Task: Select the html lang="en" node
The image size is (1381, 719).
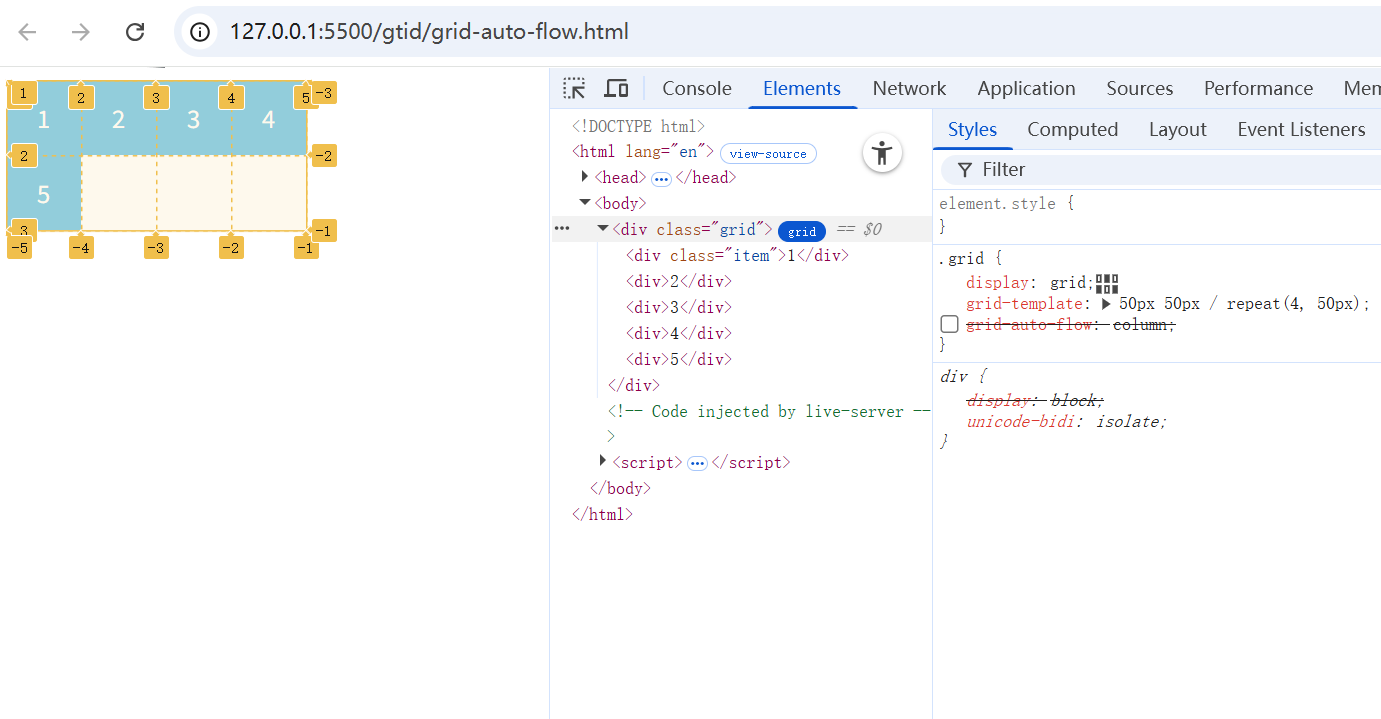Action: (642, 152)
